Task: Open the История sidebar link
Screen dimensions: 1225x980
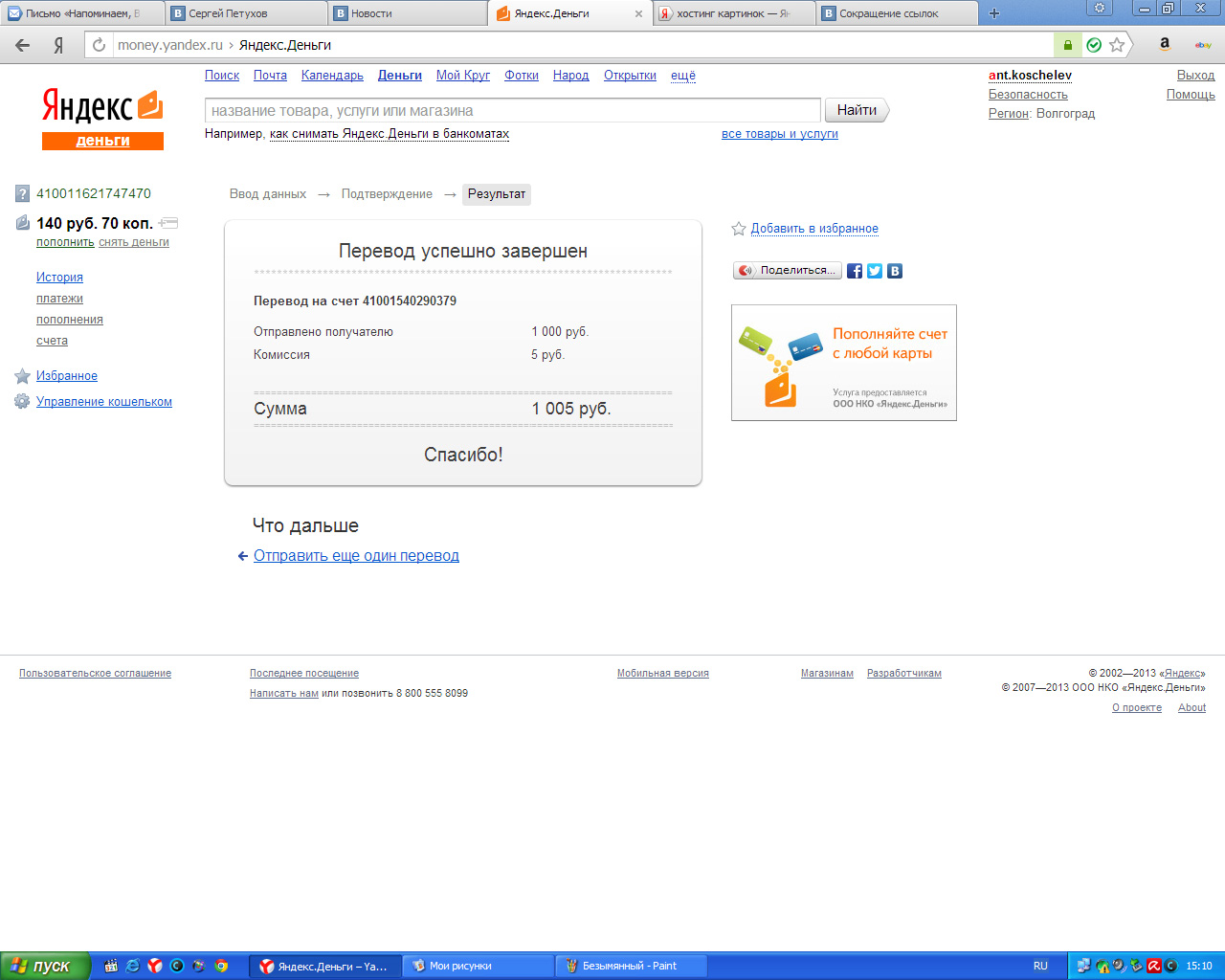Action: click(x=59, y=278)
